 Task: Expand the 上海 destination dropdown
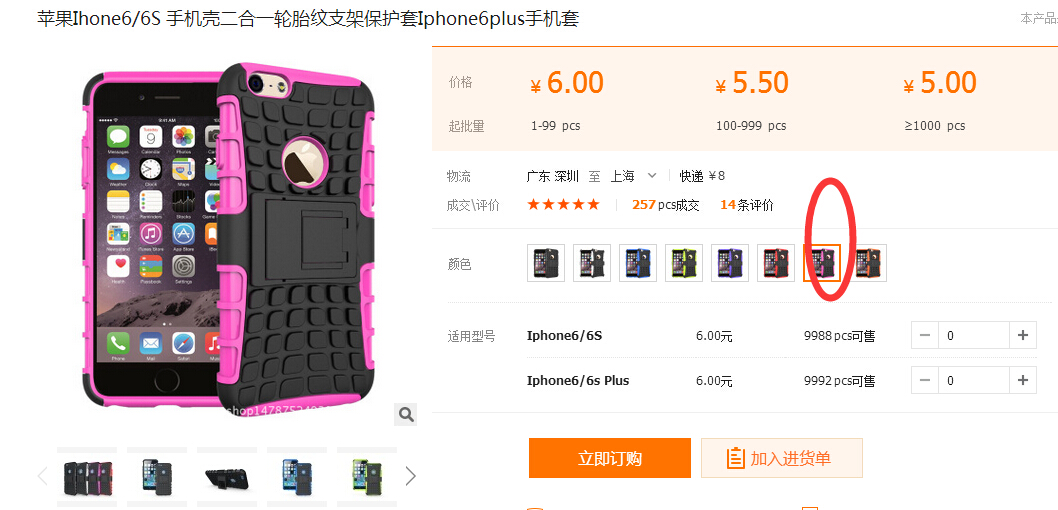tap(652, 176)
